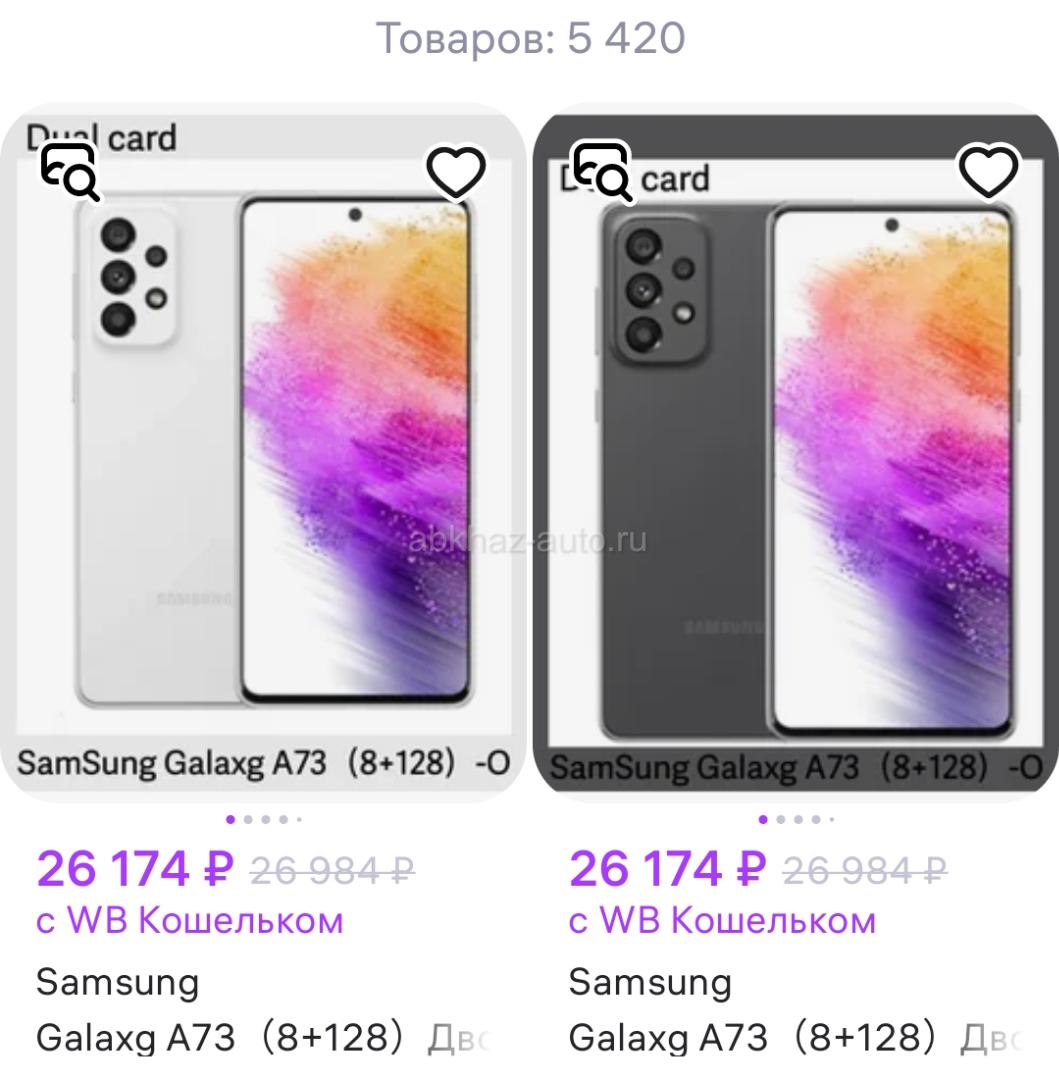Image resolution: width=1059 pixels, height=1080 pixels.
Task: Open left Samsung Galaxg A73 (8+128) title
Action: (x=262, y=1010)
